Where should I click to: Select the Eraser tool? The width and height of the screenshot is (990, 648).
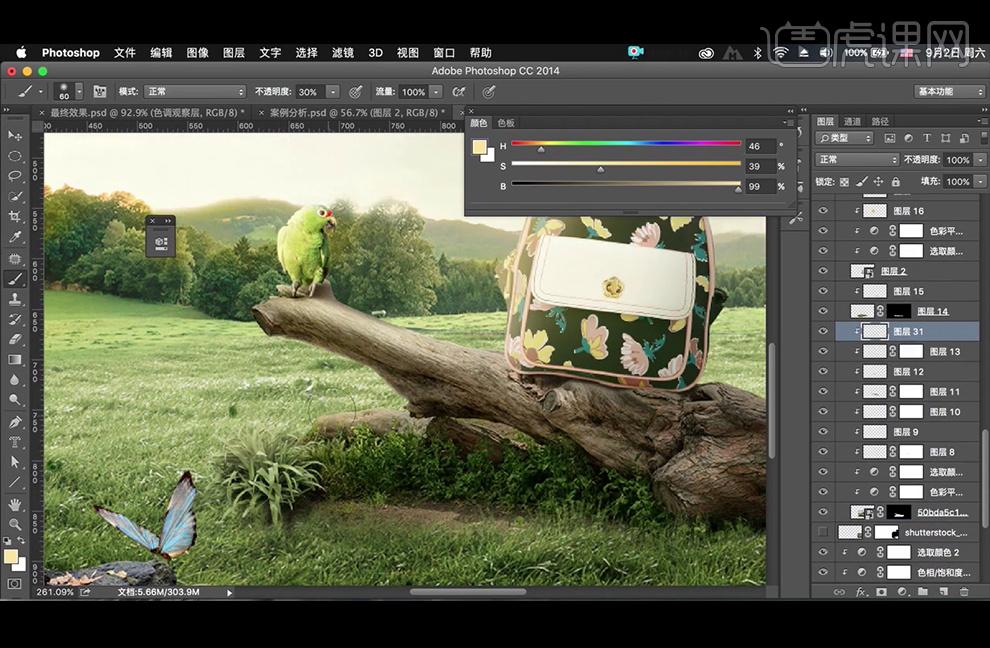coord(15,339)
